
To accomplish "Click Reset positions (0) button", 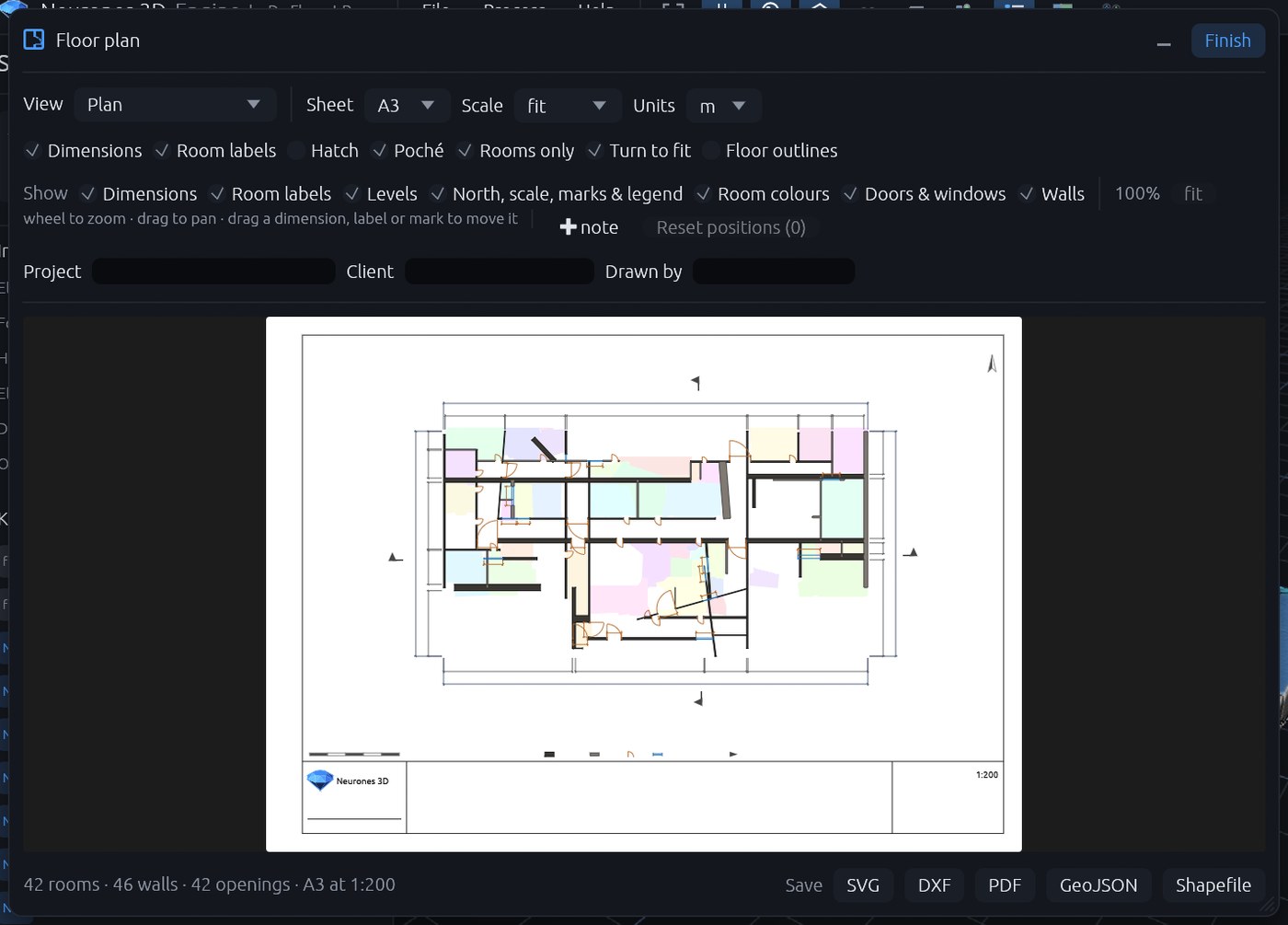I will pos(730,227).
